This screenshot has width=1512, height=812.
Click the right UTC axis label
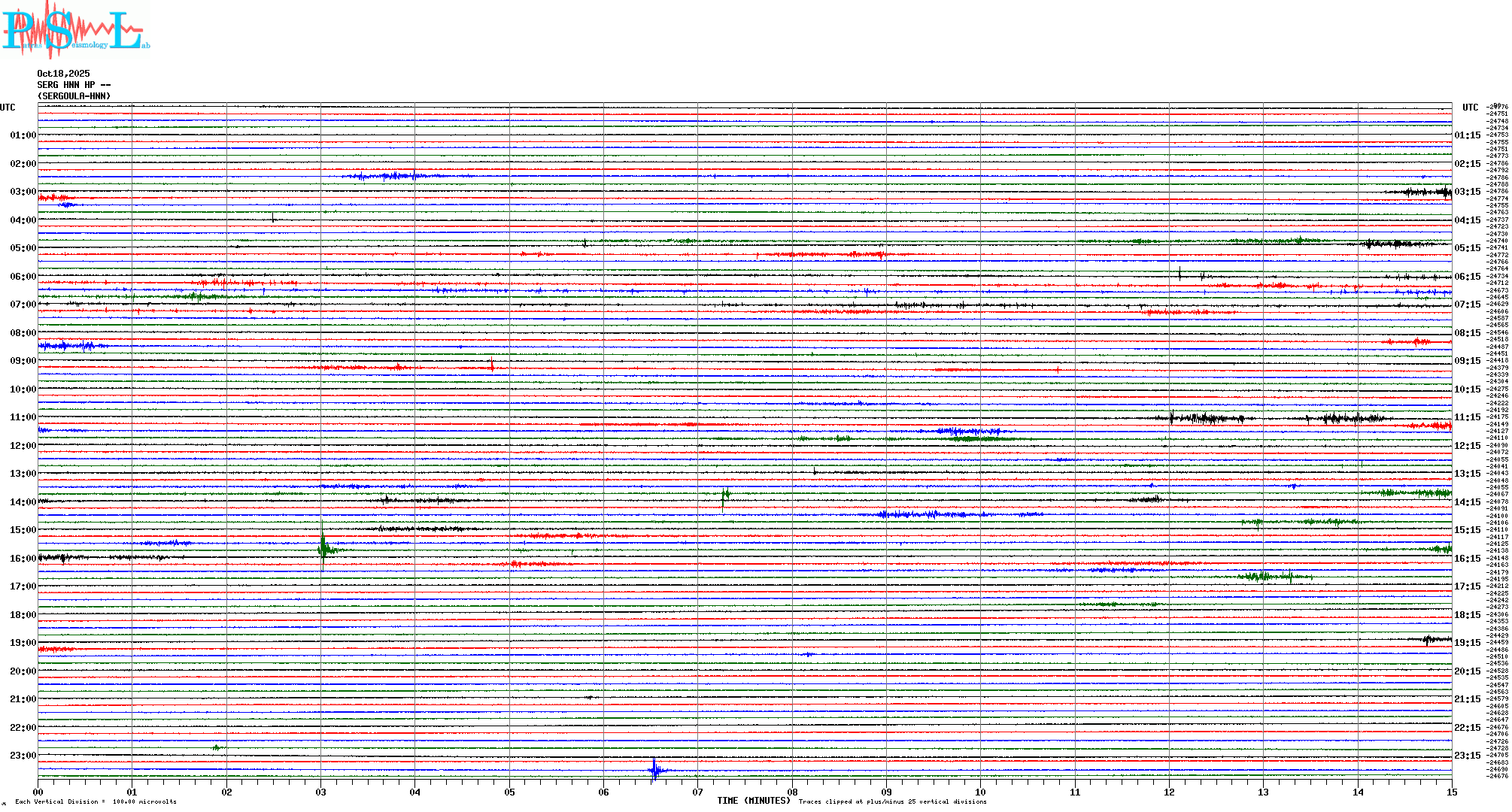pos(1470,108)
